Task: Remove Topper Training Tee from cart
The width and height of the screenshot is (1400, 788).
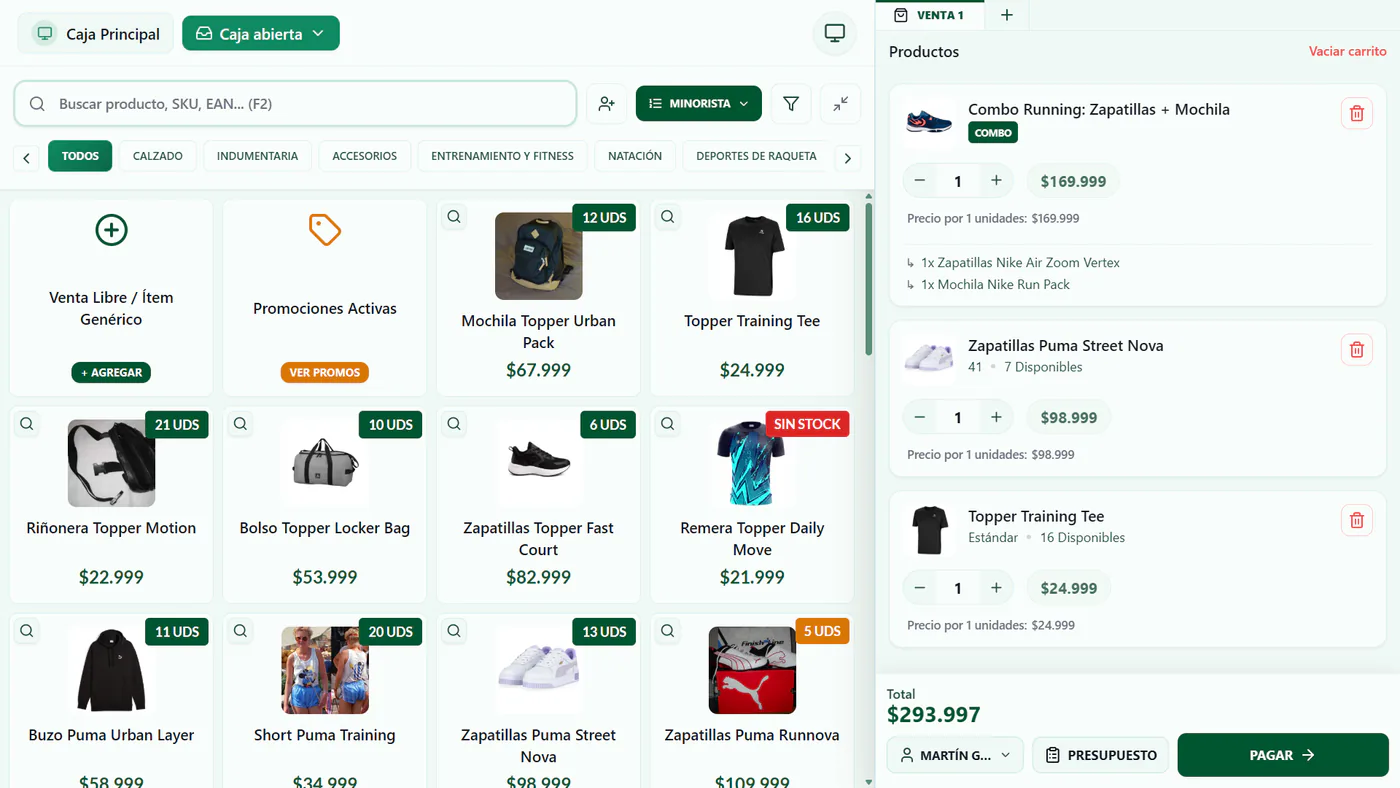Action: click(1356, 520)
